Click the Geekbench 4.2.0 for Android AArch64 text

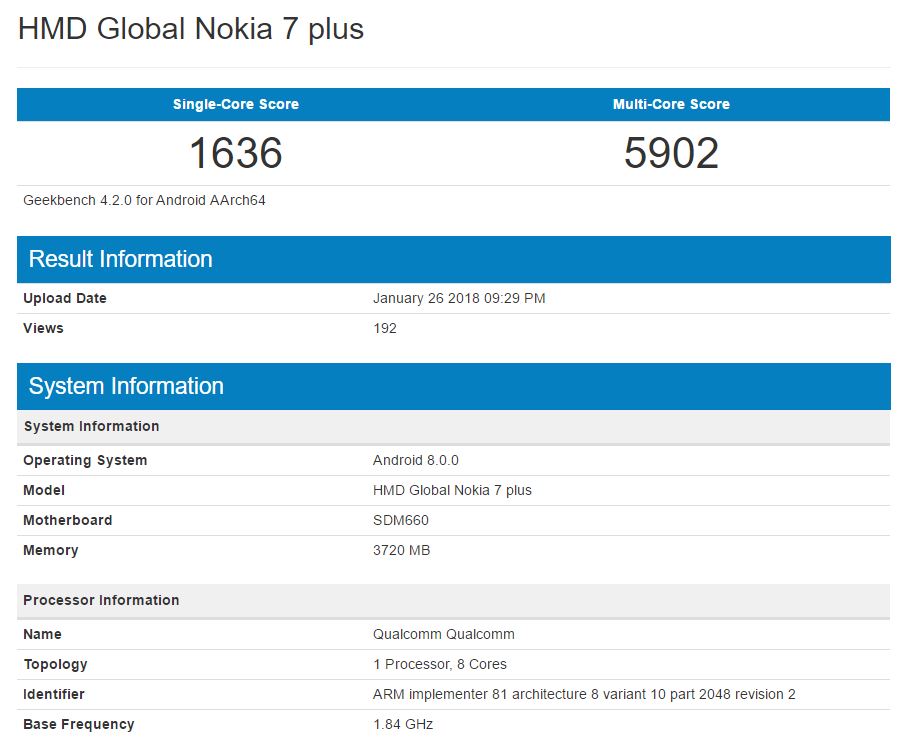tap(144, 201)
